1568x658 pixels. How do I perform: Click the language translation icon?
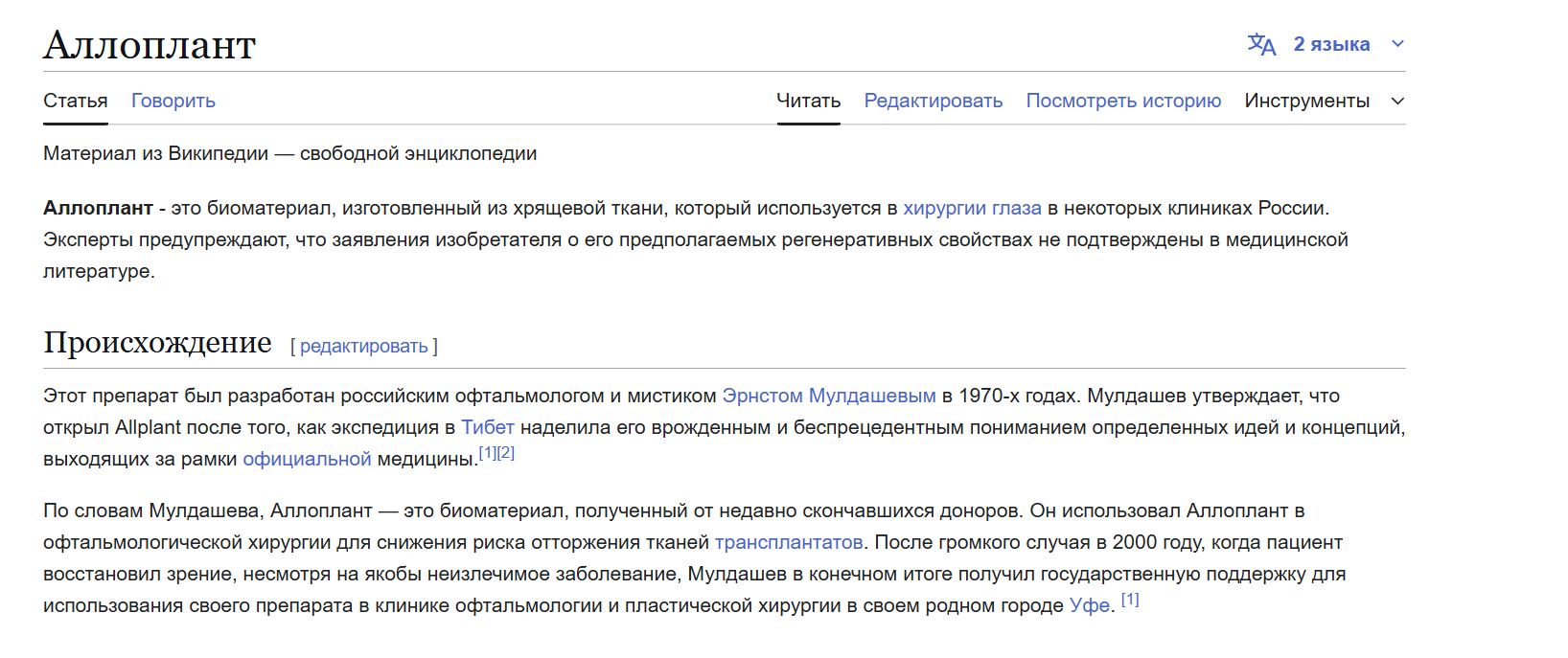pos(1261,44)
